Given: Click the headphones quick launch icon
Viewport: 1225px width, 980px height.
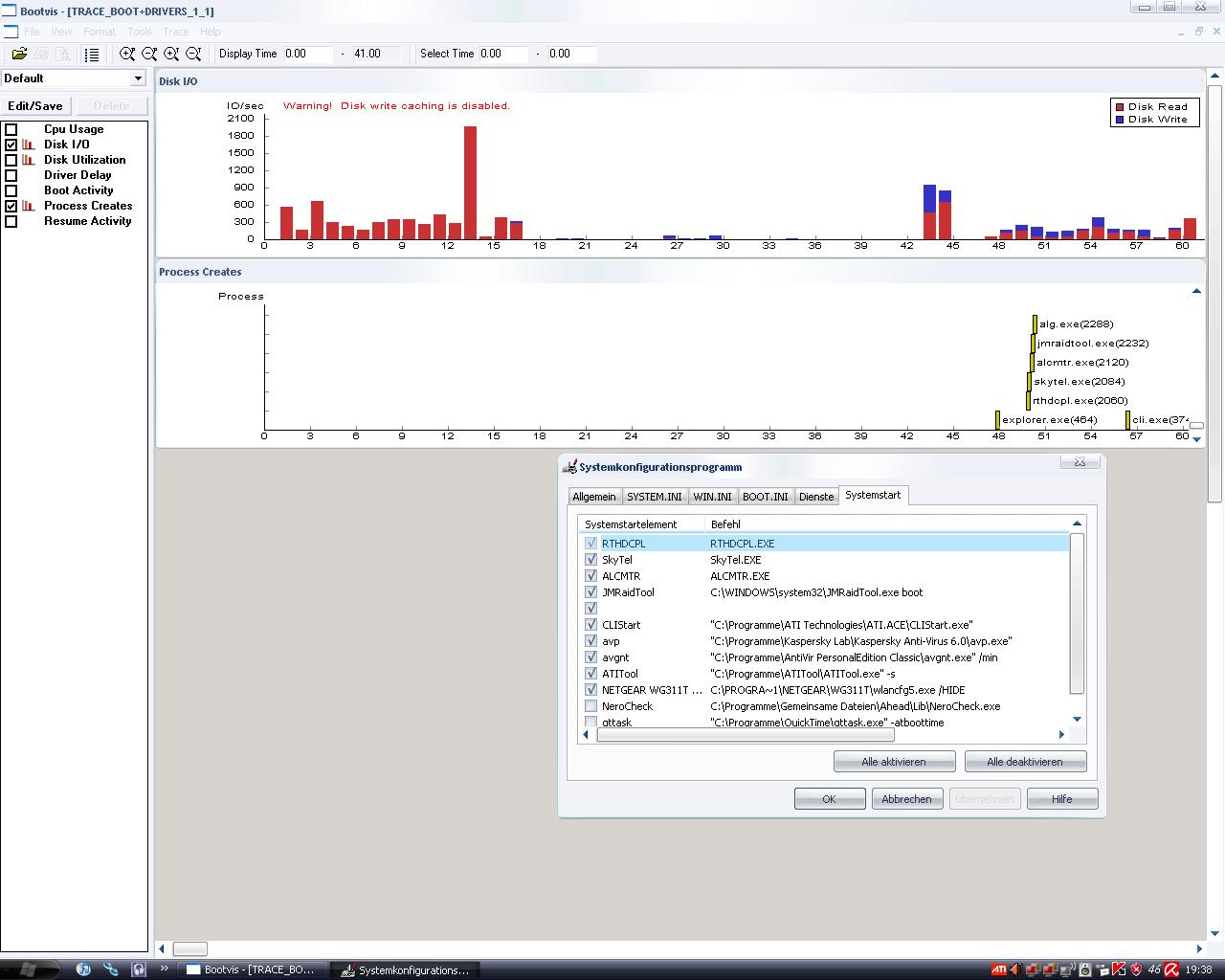Looking at the screenshot, I should coord(139,969).
